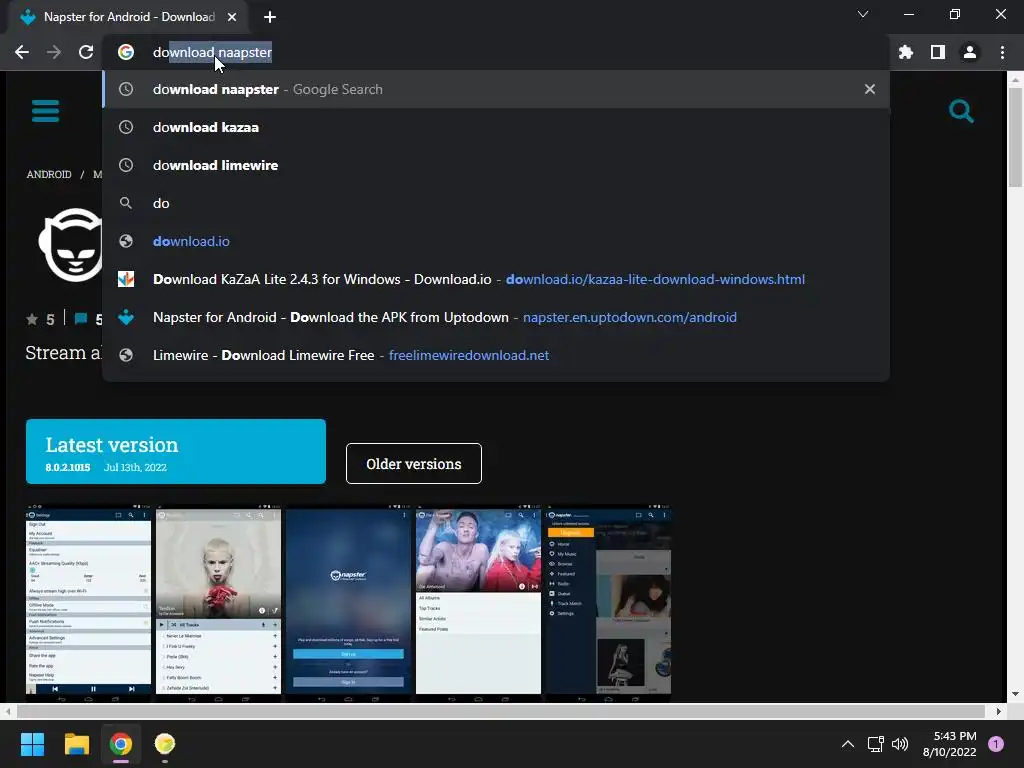Select the download kazaa suggestion
Image resolution: width=1024 pixels, height=768 pixels.
[x=496, y=127]
